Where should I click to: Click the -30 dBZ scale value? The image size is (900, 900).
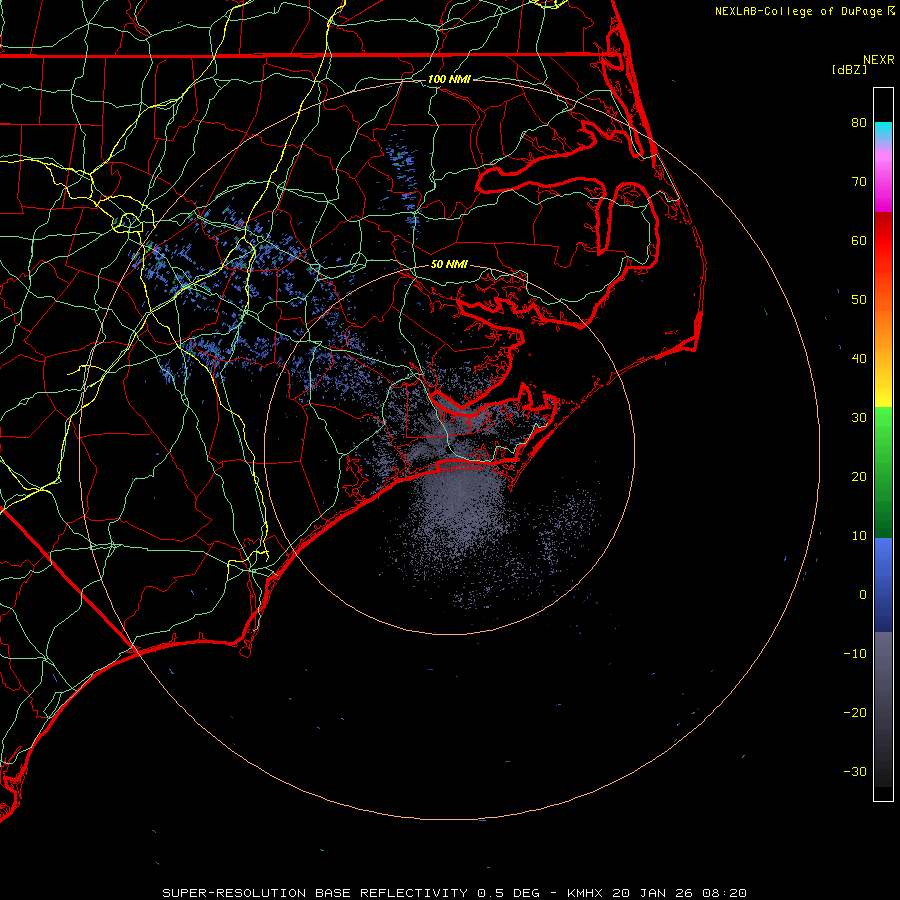click(855, 771)
